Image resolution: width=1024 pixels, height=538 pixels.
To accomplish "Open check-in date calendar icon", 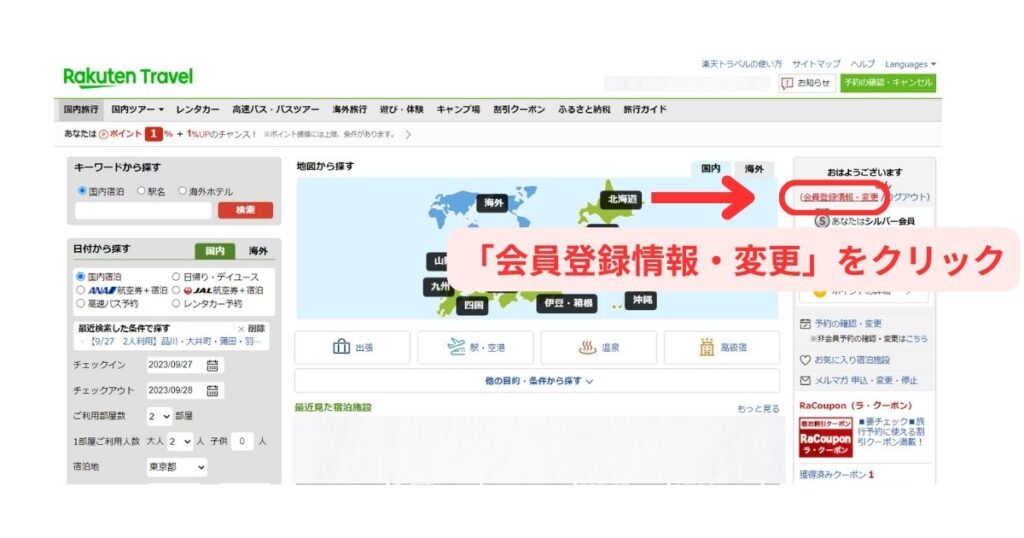I will (212, 365).
